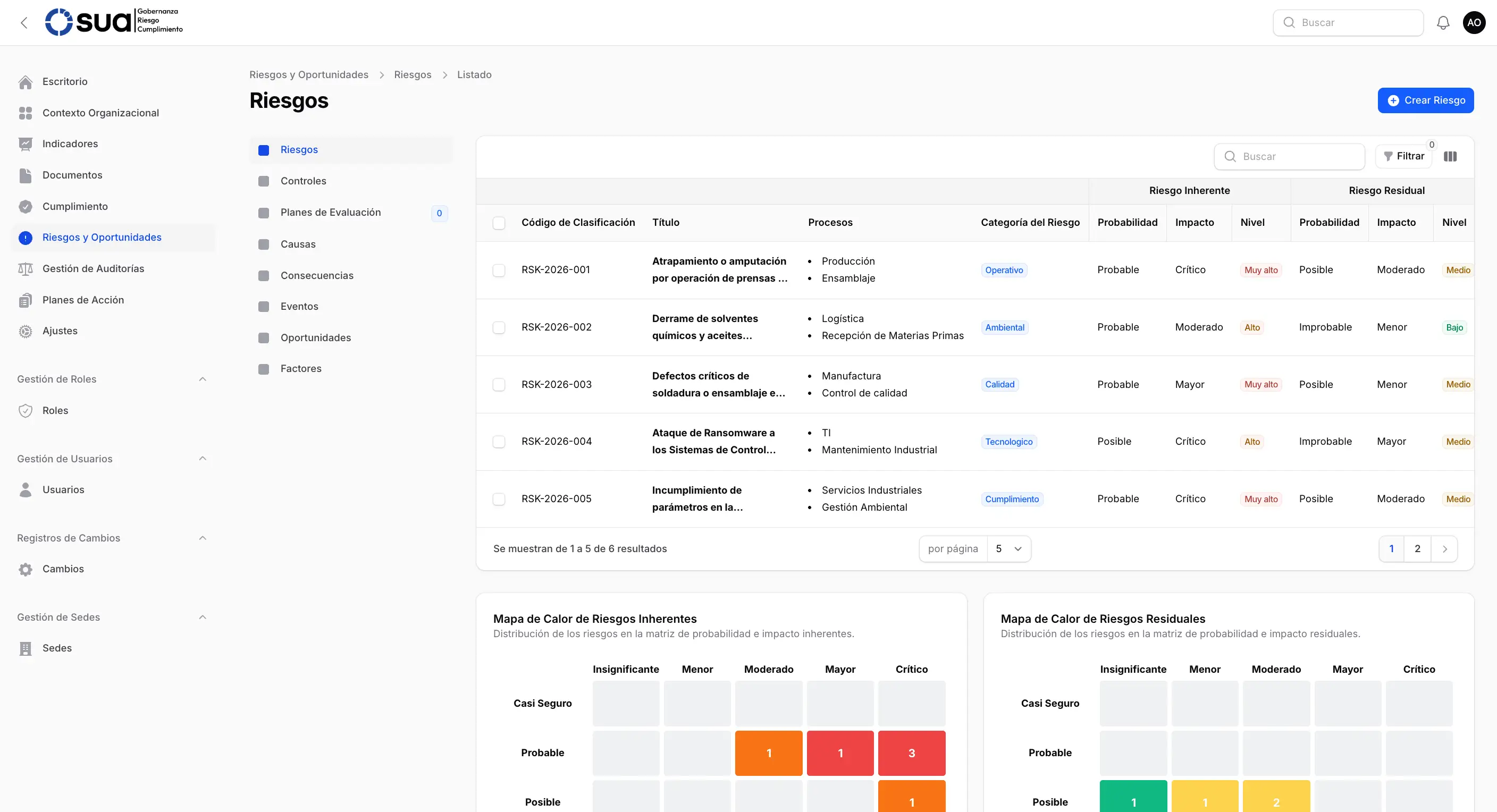
Task: Select the RSK-2026-004 row checkbox
Action: [x=499, y=442]
